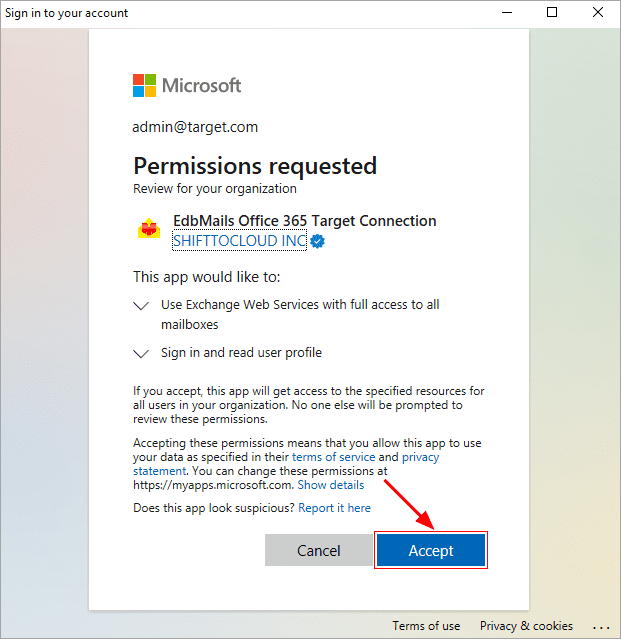The image size is (621, 639).
Task: Expand the Exchange Web Services permission chevron
Action: coord(141,306)
